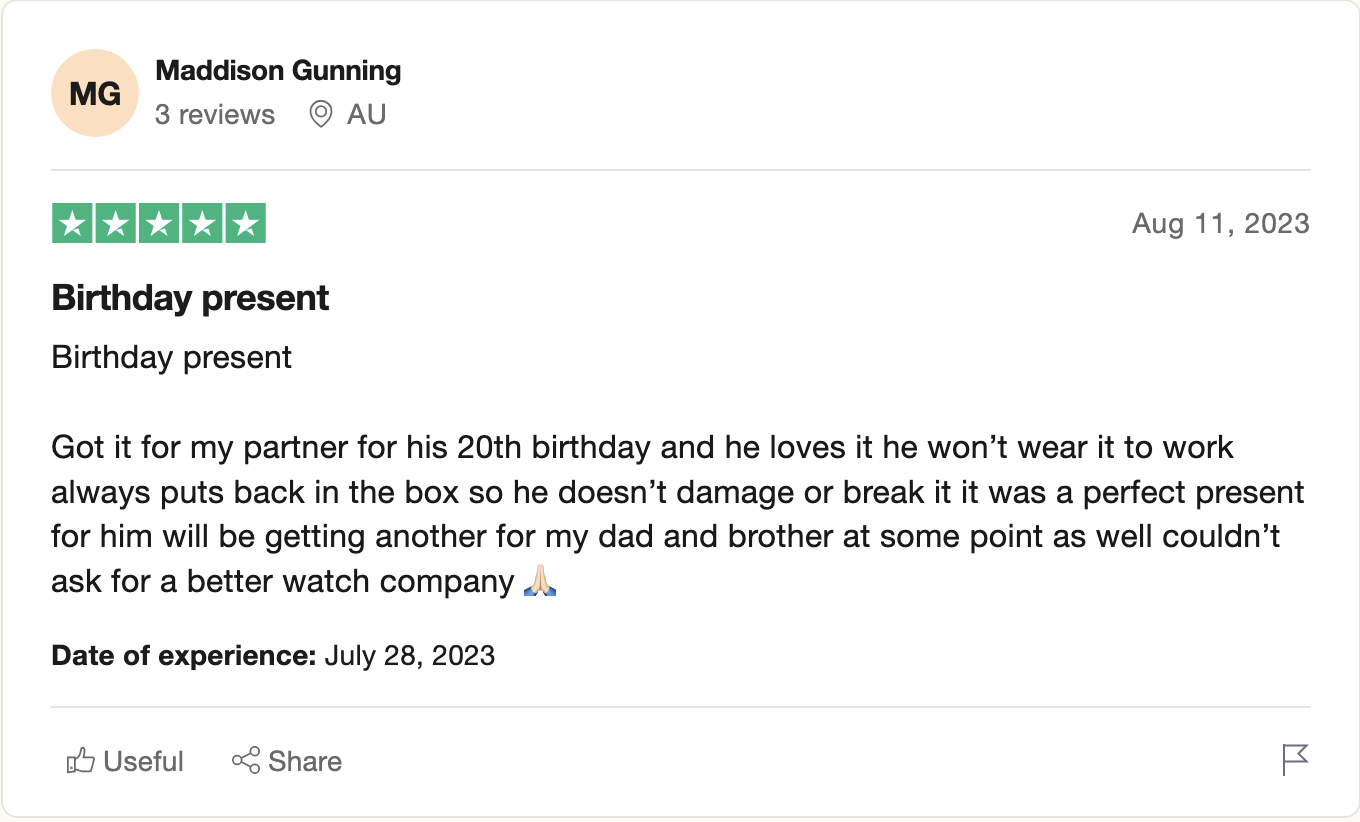
Task: Open the bold "Birthday present" review title
Action: pyautogui.click(x=190, y=298)
